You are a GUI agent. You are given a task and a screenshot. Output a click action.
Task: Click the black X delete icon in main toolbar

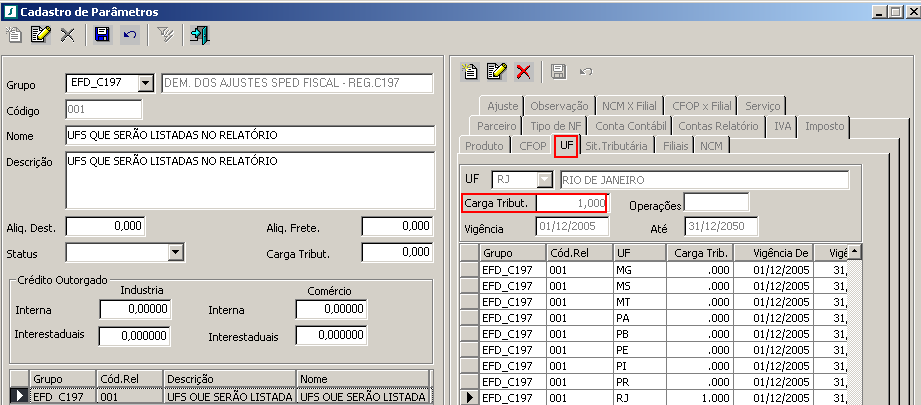pos(67,35)
